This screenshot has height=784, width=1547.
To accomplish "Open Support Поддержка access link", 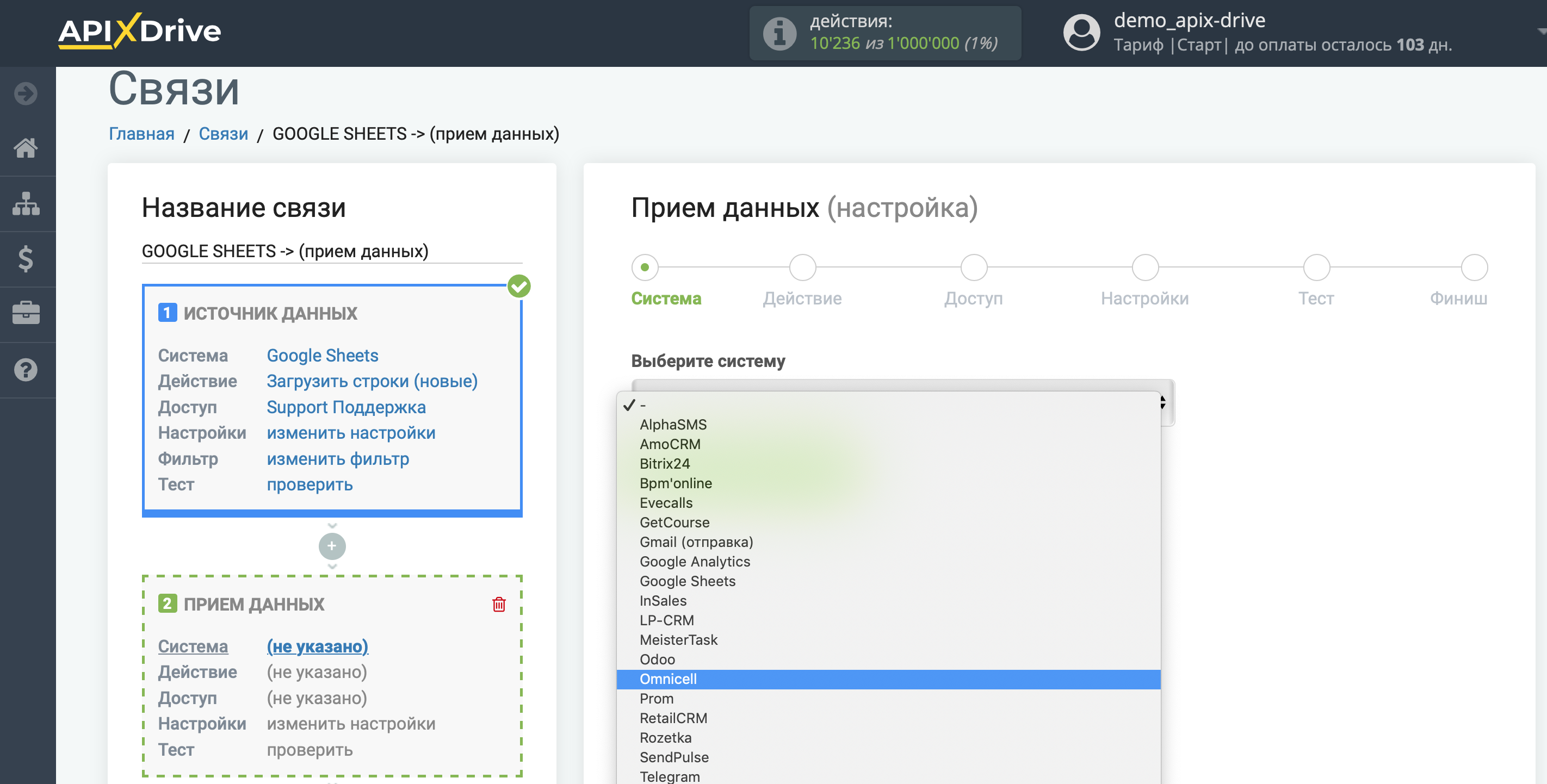I will coord(346,407).
